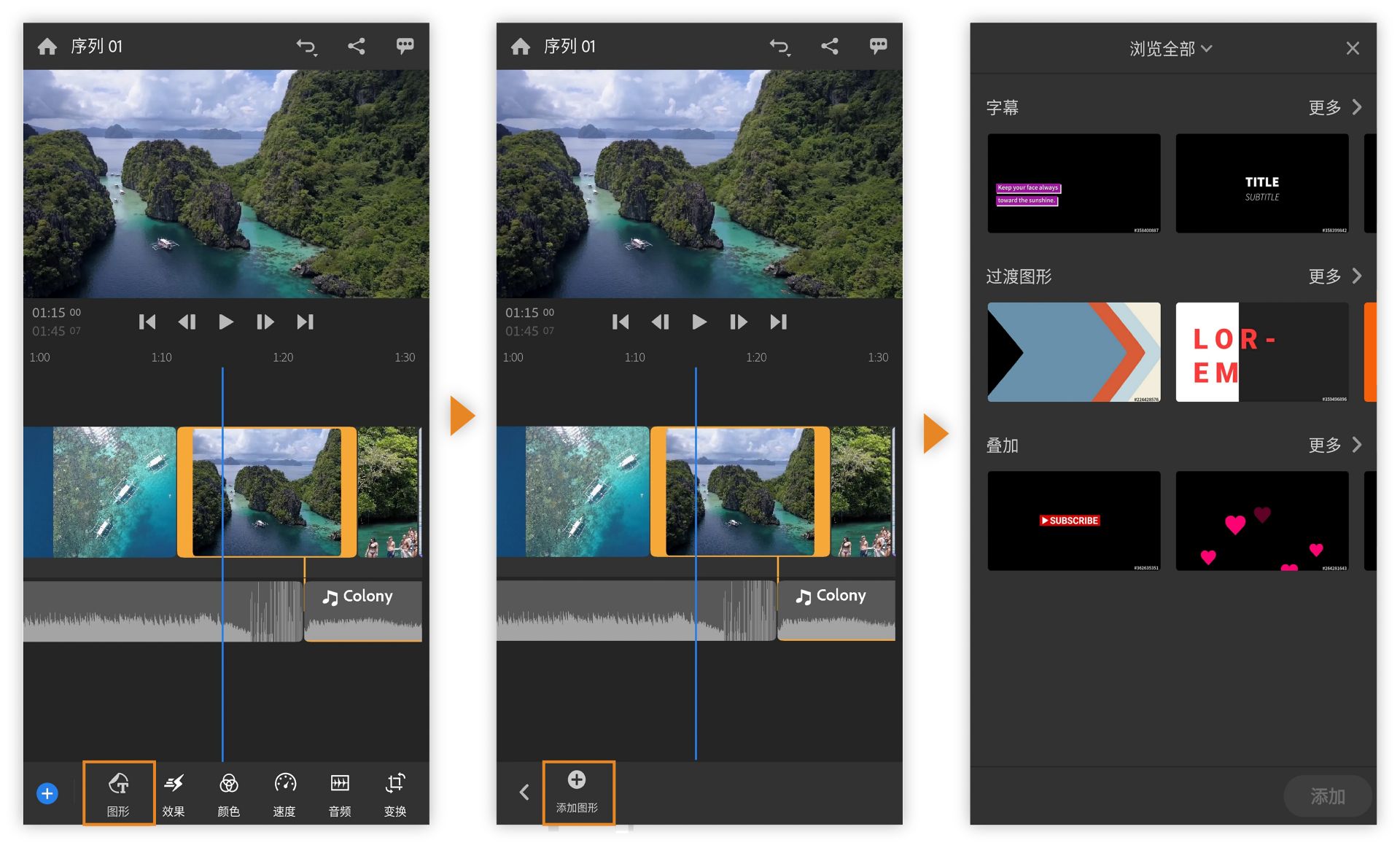Open the 变换 transform tool

tap(395, 793)
